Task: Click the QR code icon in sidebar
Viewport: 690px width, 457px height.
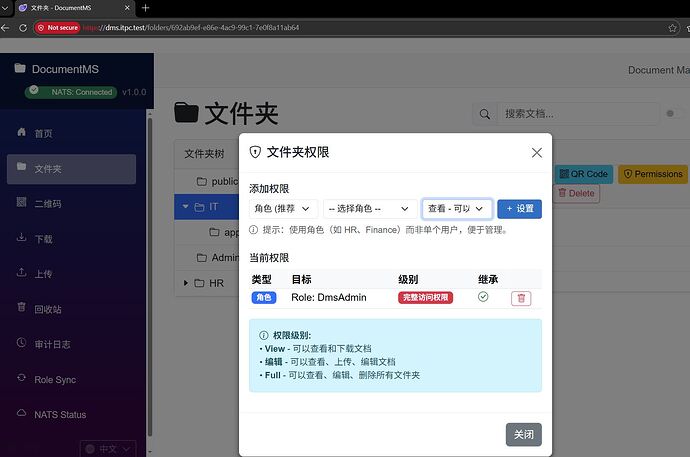Action: tap(21, 202)
